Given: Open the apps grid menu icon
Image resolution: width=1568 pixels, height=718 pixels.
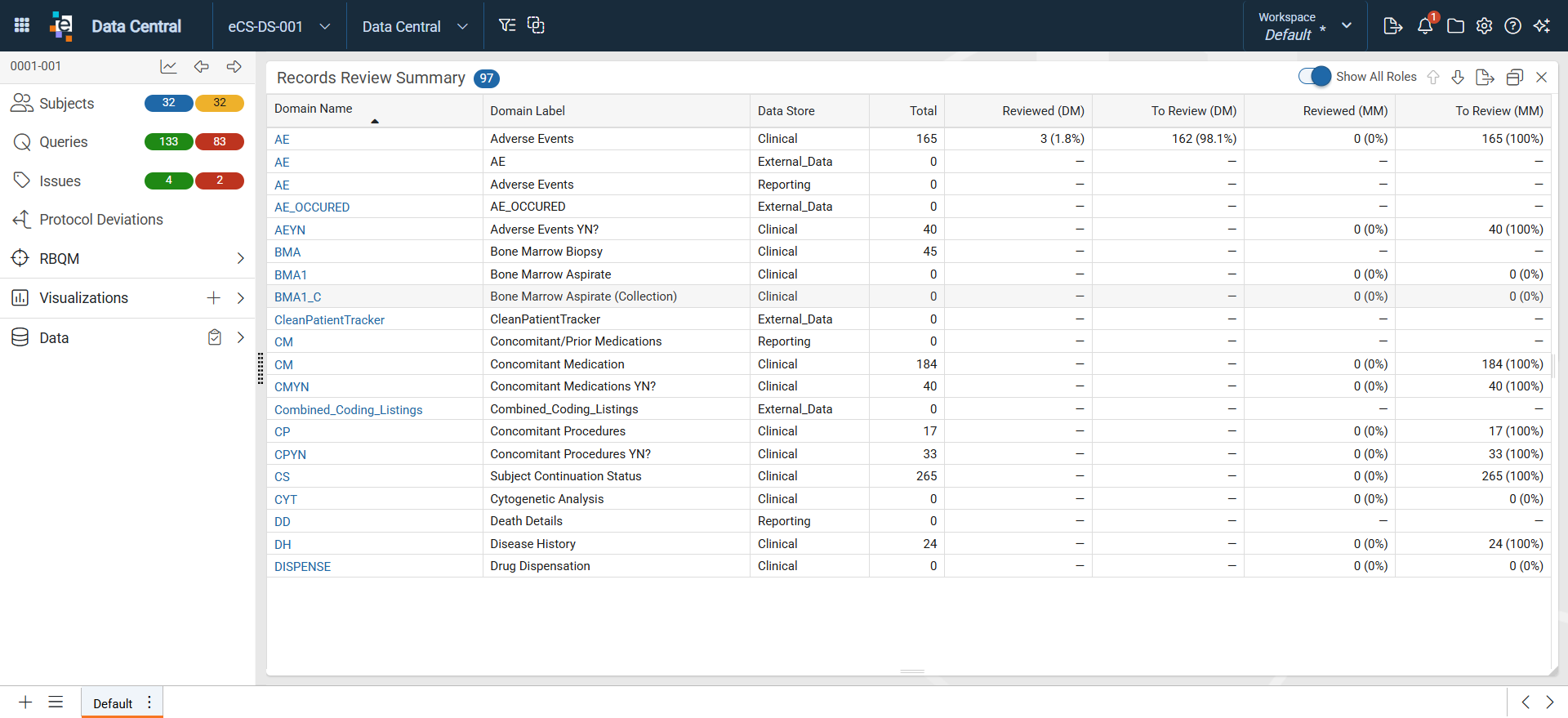Looking at the screenshot, I should click(x=22, y=25).
